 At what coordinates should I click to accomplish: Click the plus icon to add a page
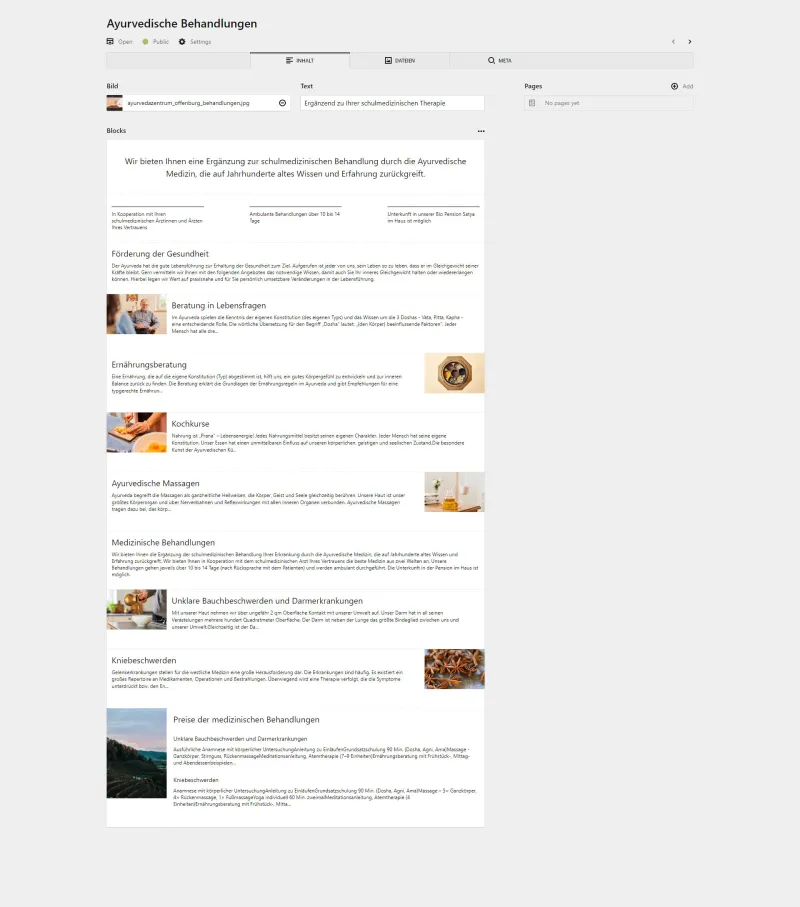tap(673, 86)
